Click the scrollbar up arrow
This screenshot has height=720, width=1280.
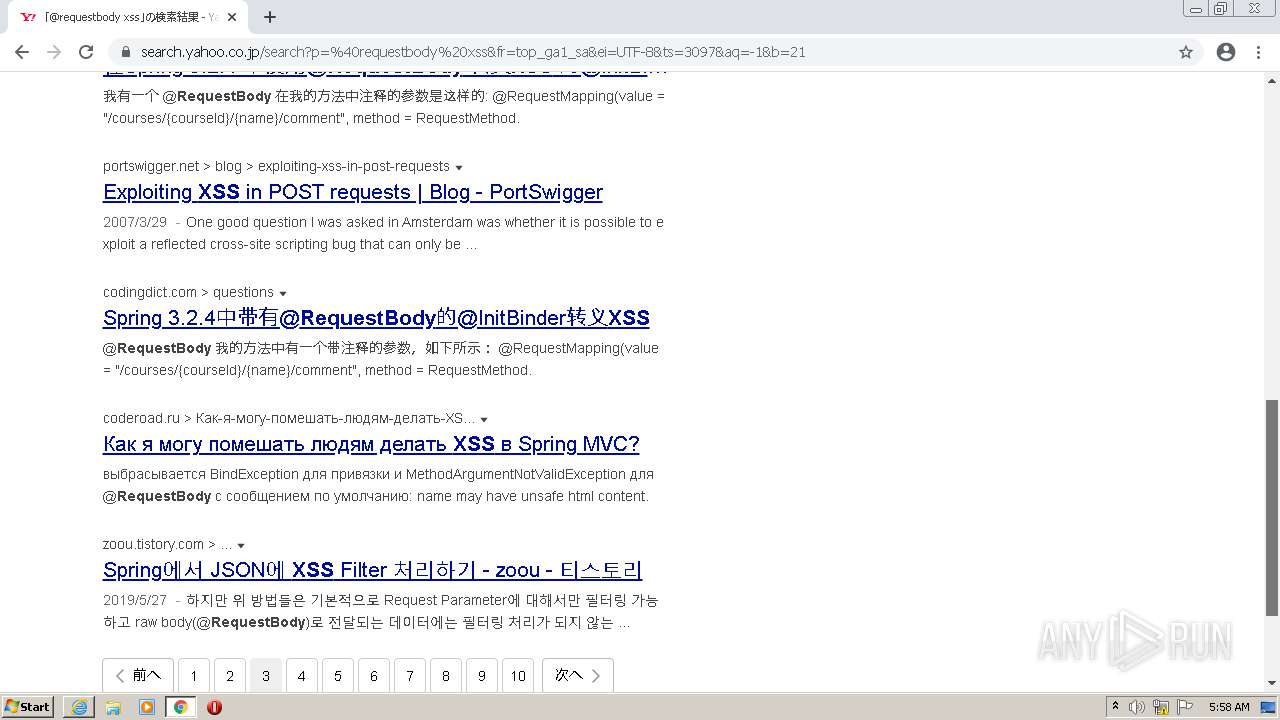(1272, 79)
